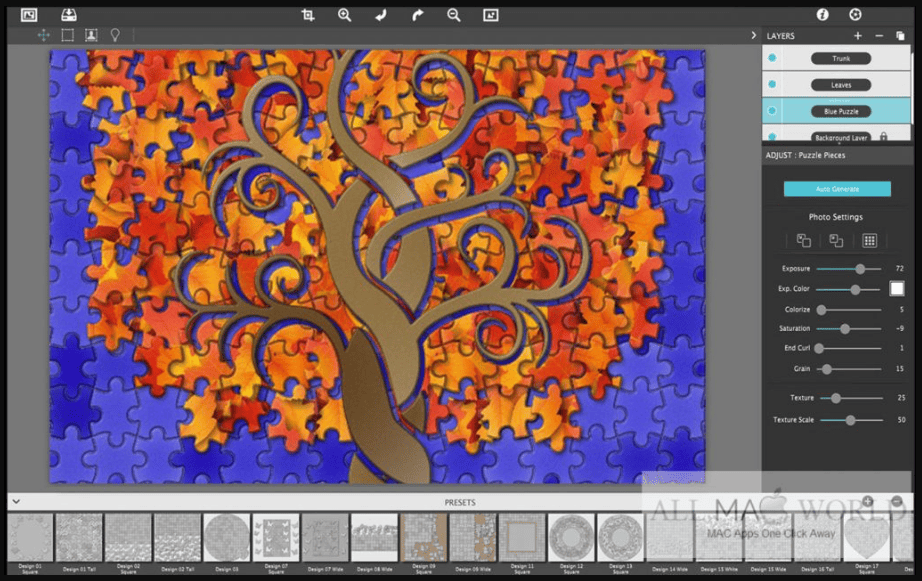Toggle visibility of the Blue Puzzle layer
The width and height of the screenshot is (922, 581).
(x=772, y=111)
